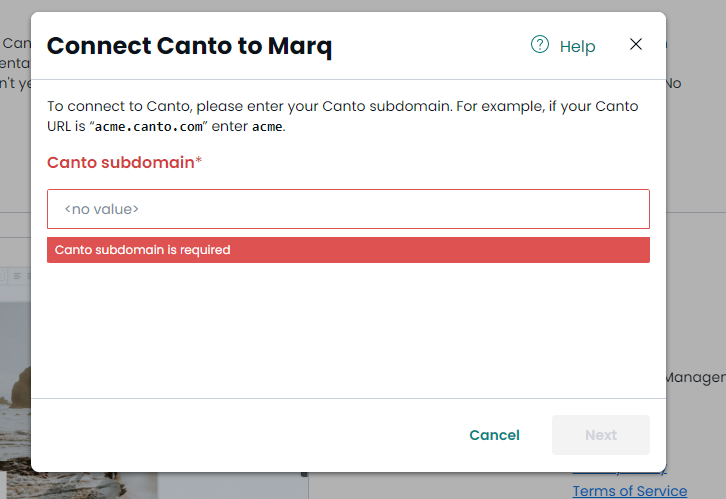726x499 pixels.
Task: Click the 'acme.canto.com' example URL text
Action: [x=149, y=126]
